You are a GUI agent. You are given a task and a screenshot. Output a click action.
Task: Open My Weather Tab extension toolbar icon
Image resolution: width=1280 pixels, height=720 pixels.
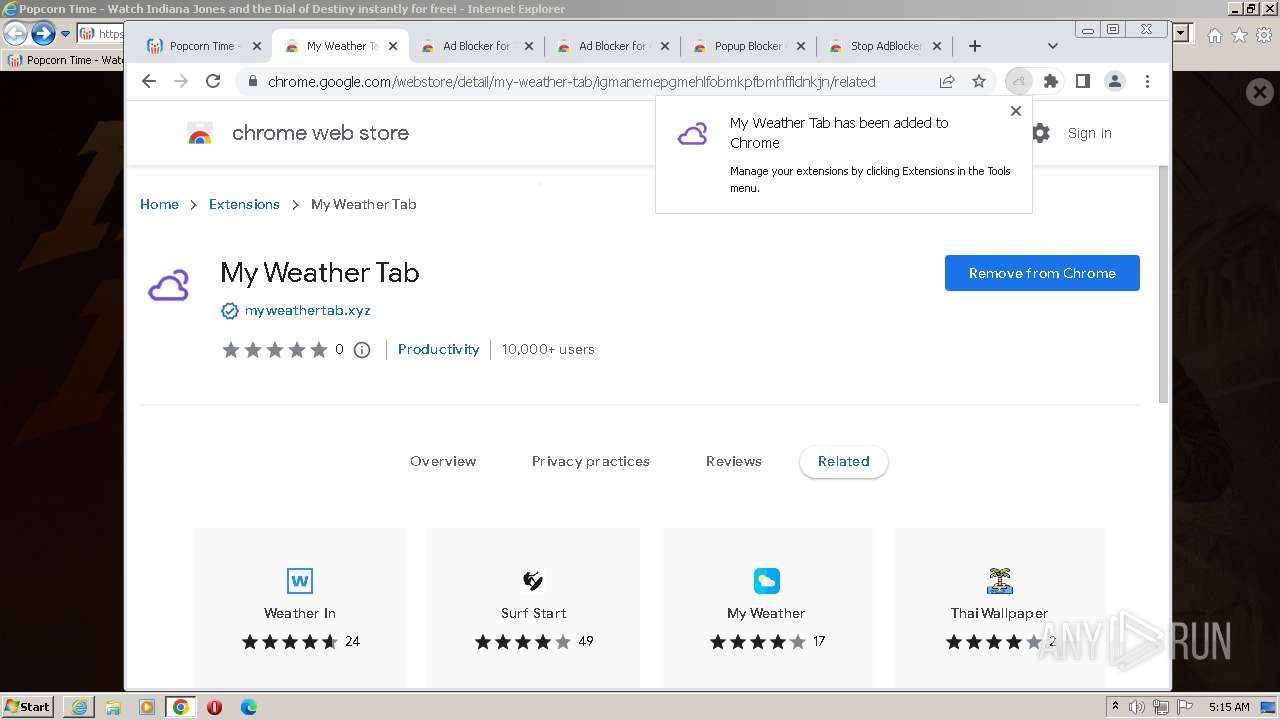(1018, 82)
